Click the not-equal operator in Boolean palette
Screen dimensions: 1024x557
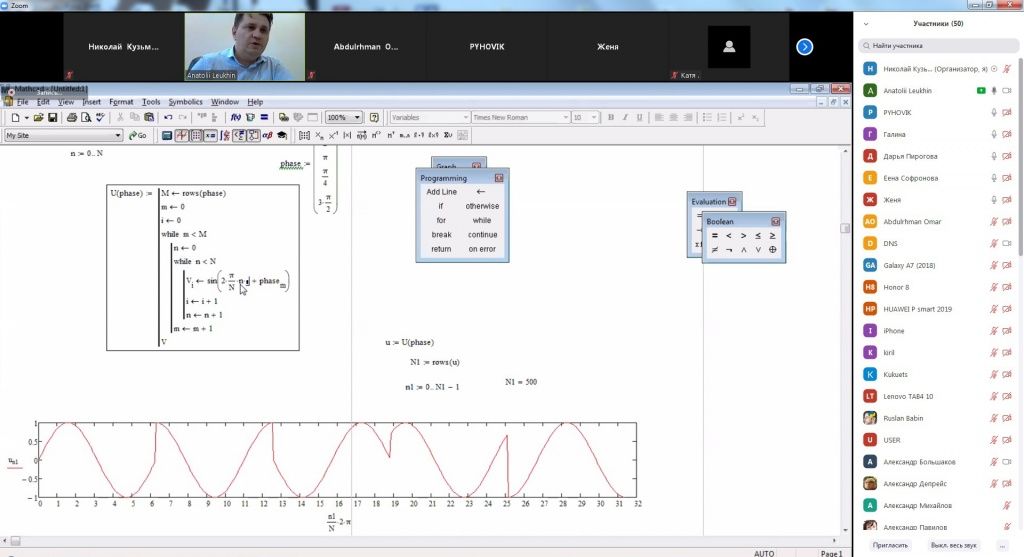click(714, 250)
